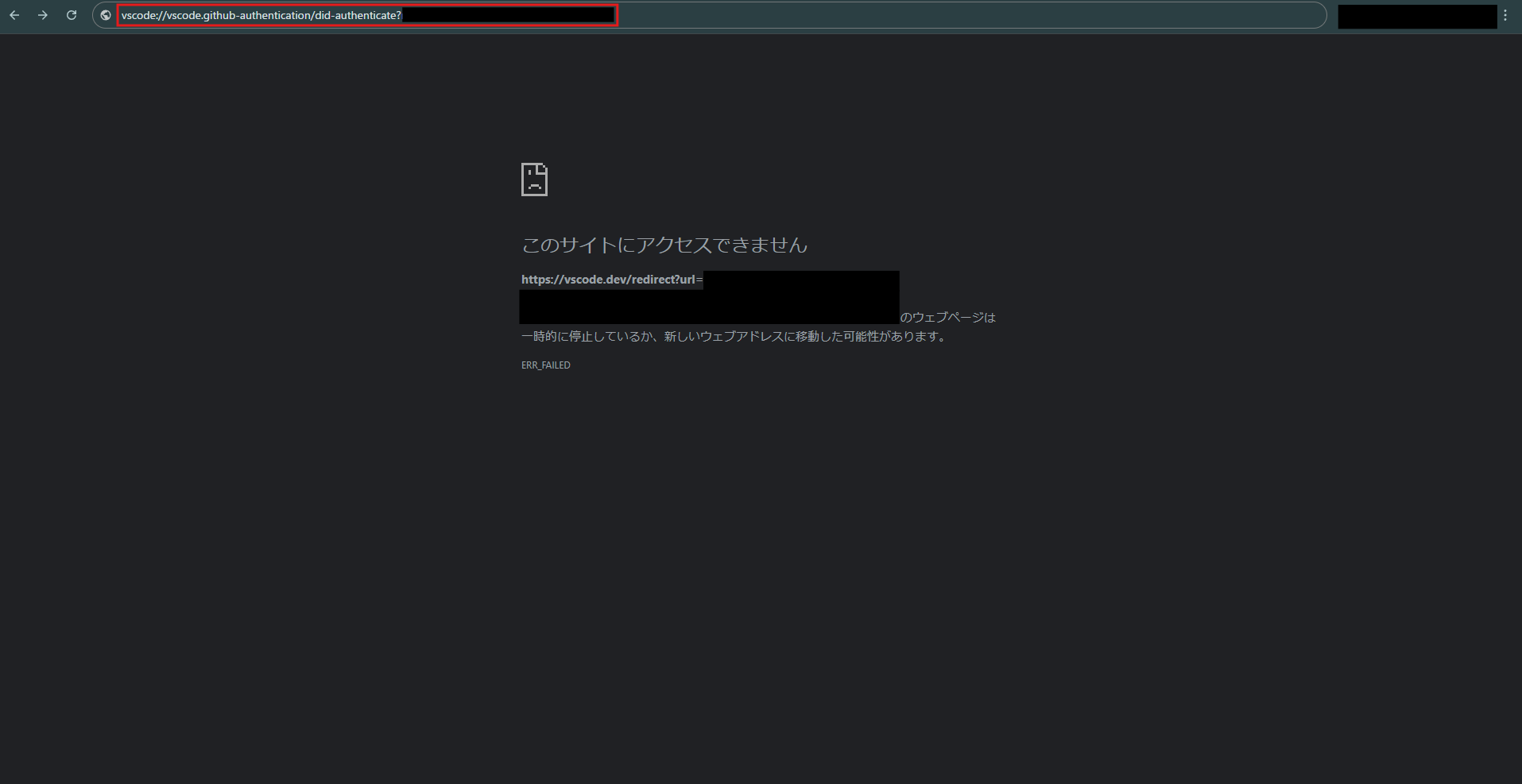Reload the failed page
This screenshot has height=784, width=1522.
point(72,15)
